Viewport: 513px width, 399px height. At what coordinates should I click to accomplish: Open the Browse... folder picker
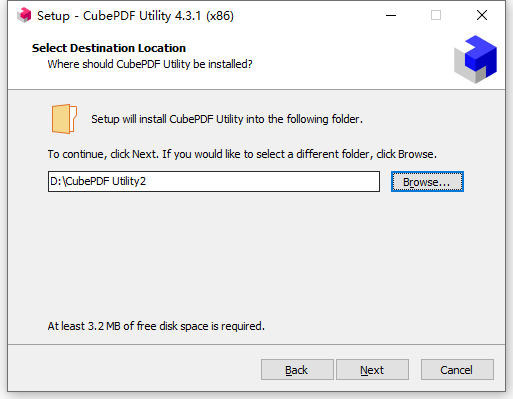[x=427, y=182]
